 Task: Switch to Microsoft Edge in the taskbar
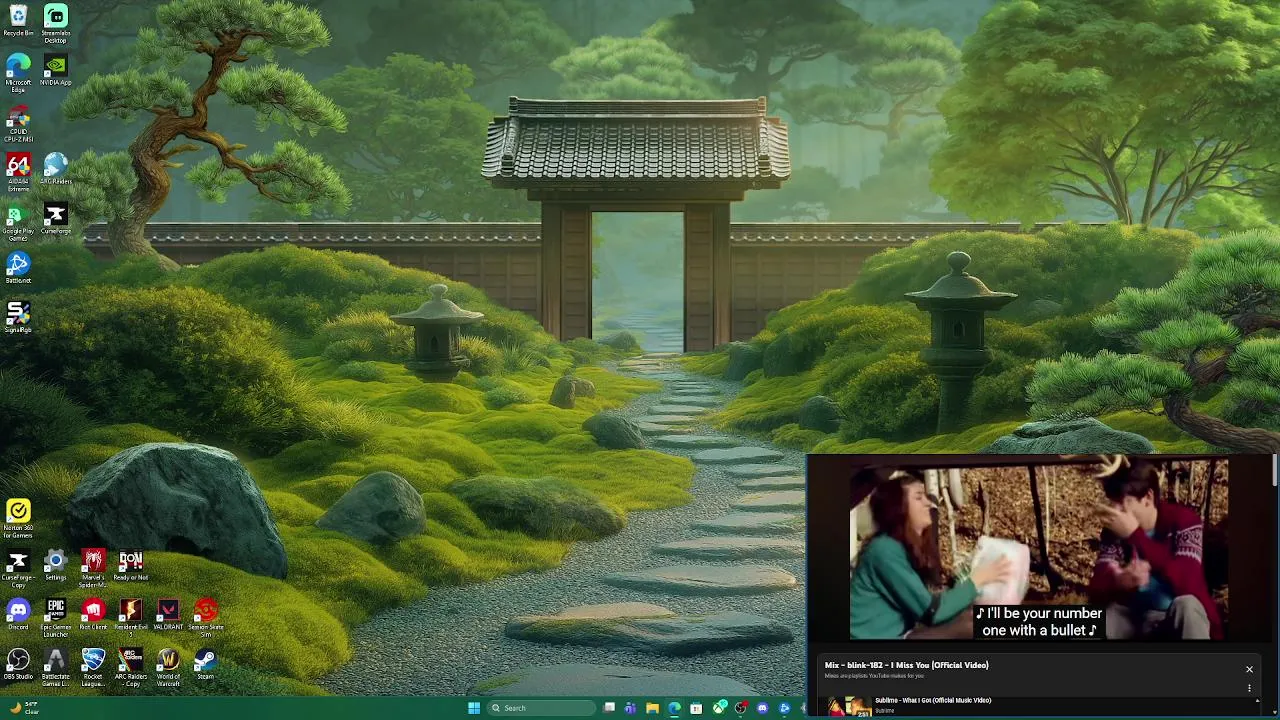point(674,708)
